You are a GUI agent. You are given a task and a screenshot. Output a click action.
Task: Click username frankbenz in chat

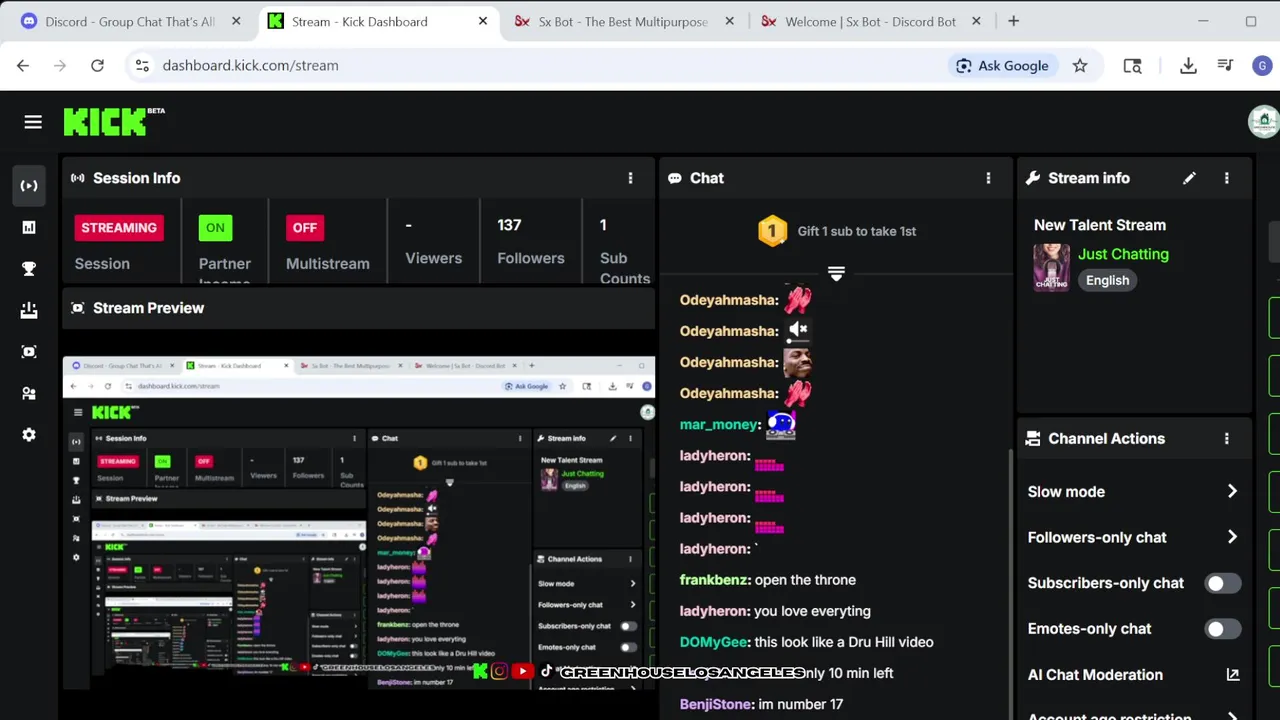(x=713, y=580)
